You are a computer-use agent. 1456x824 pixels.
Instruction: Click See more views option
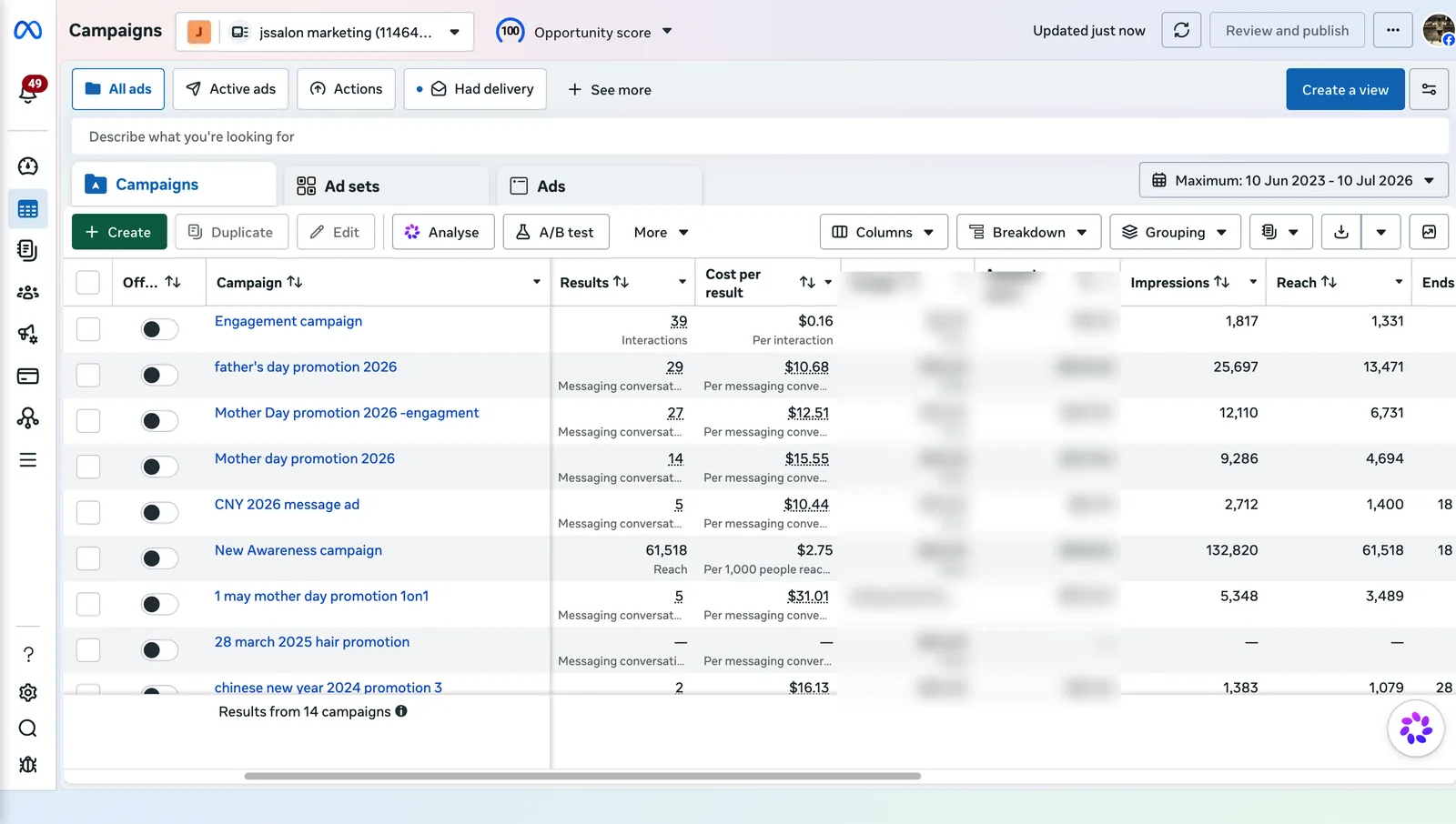point(610,89)
